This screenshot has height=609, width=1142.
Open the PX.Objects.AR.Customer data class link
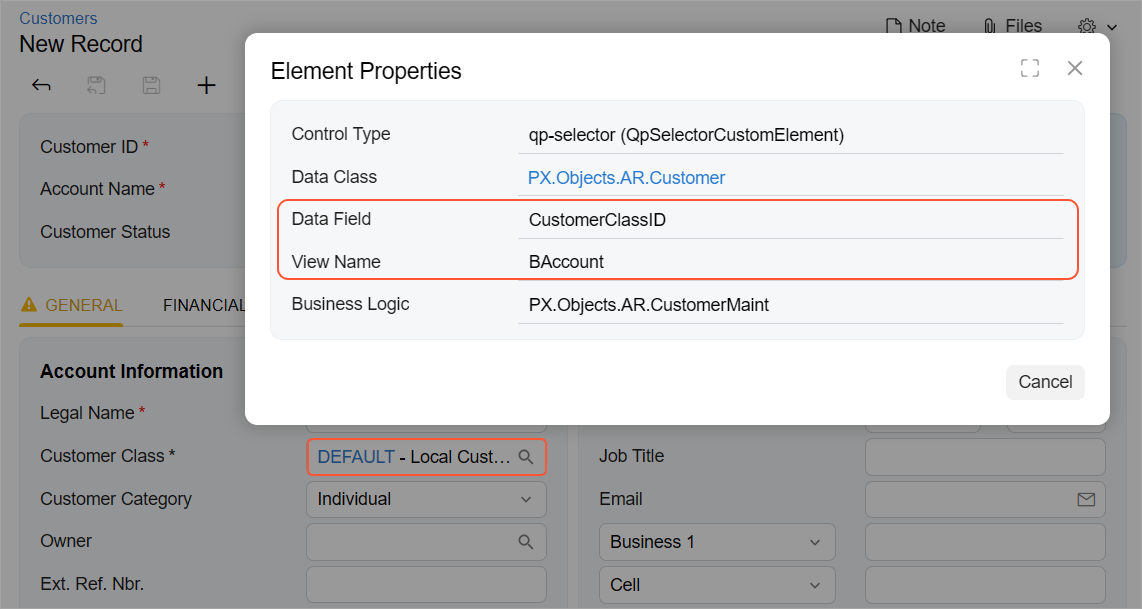[x=627, y=178]
